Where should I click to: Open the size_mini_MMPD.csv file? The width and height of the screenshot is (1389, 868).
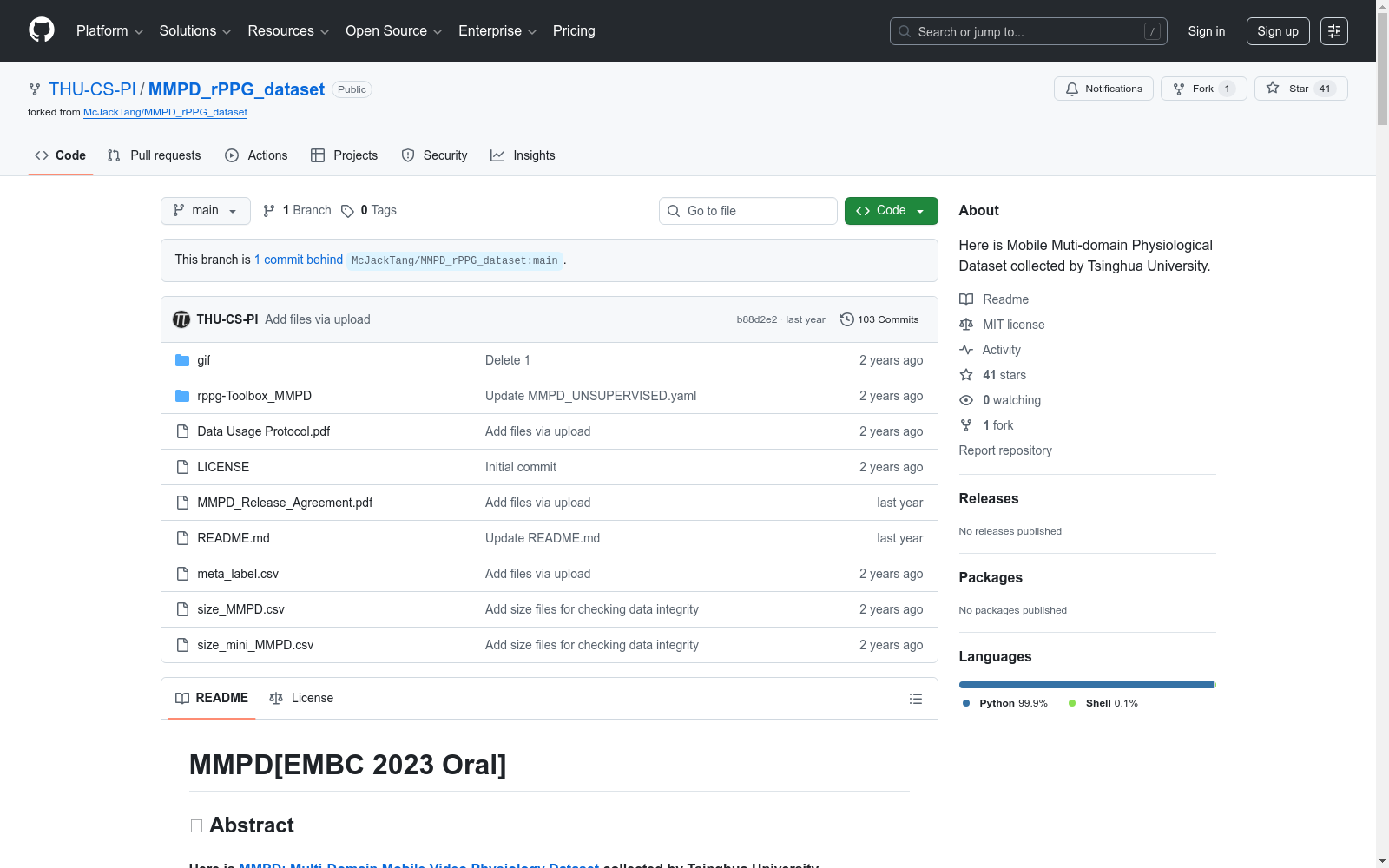click(x=255, y=645)
